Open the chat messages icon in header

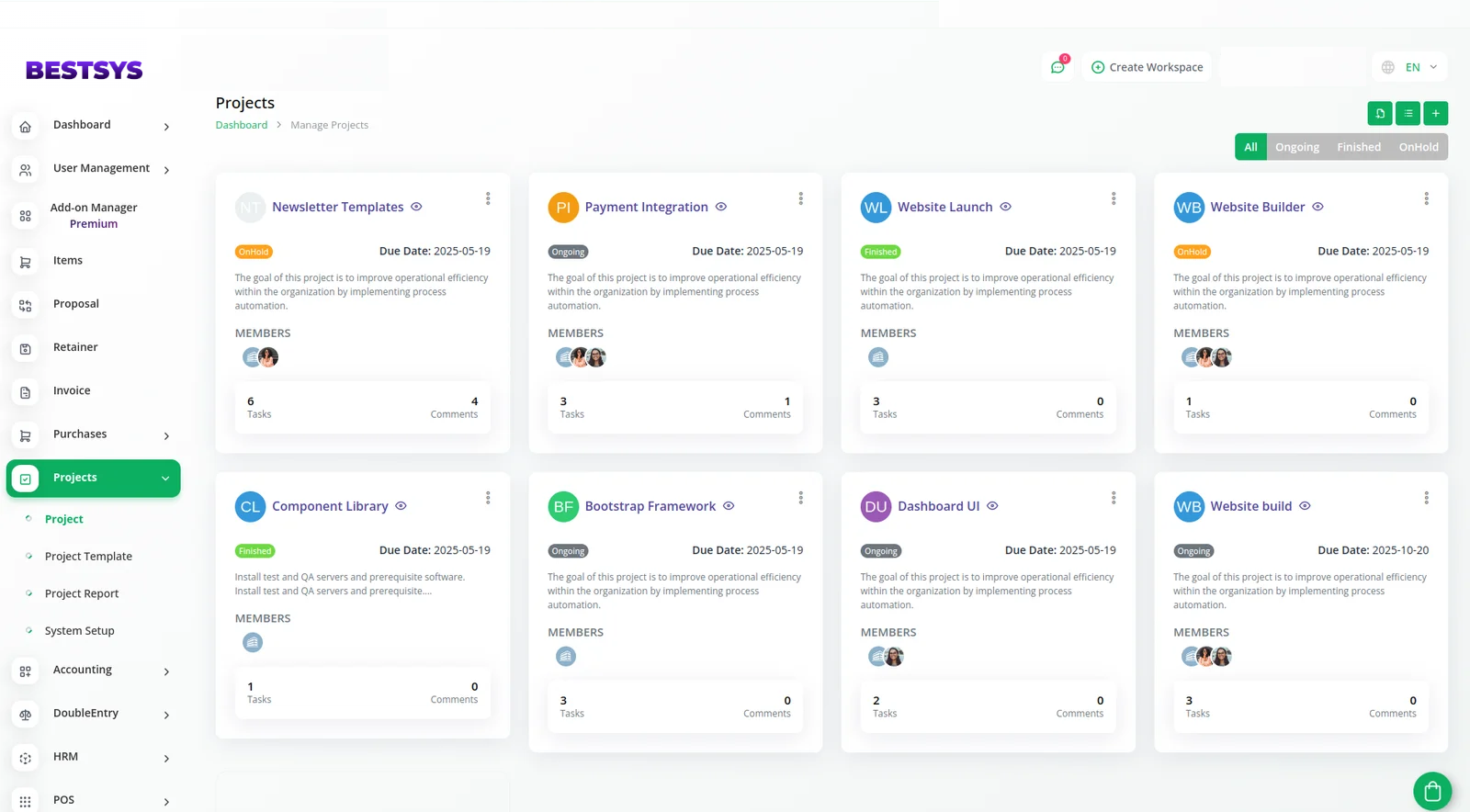(x=1057, y=67)
